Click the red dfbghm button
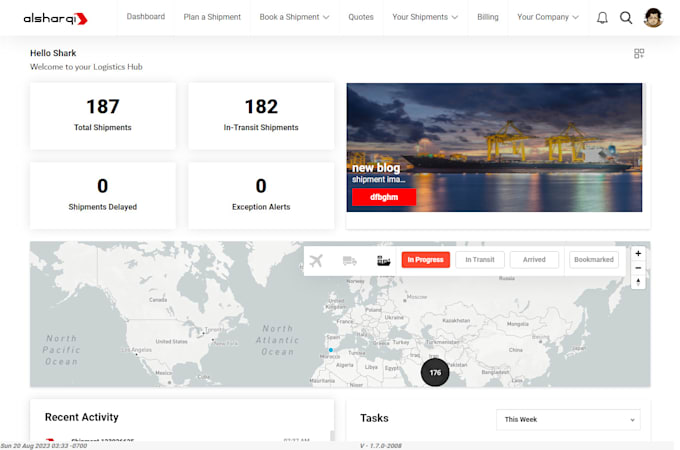 coord(384,197)
